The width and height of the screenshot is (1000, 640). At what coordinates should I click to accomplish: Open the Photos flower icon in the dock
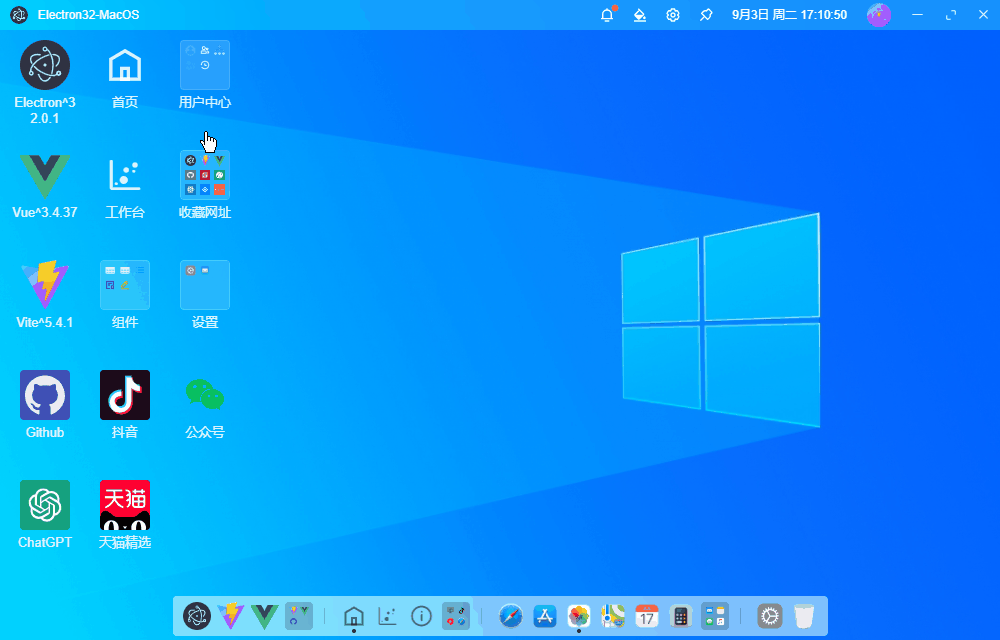(578, 616)
